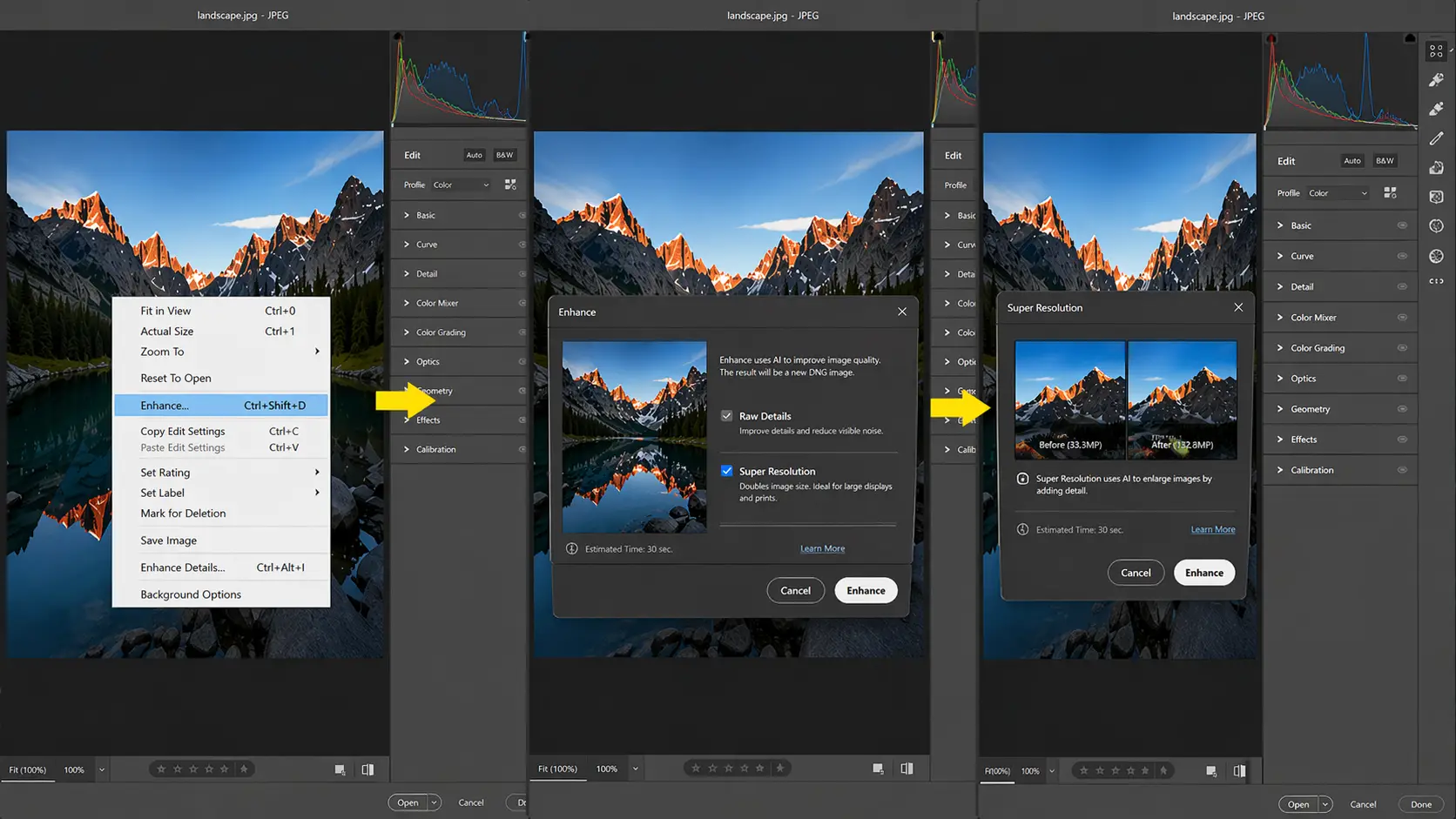Click the After preview thumbnail in Super Resolution
The width and height of the screenshot is (1456, 819).
point(1183,399)
